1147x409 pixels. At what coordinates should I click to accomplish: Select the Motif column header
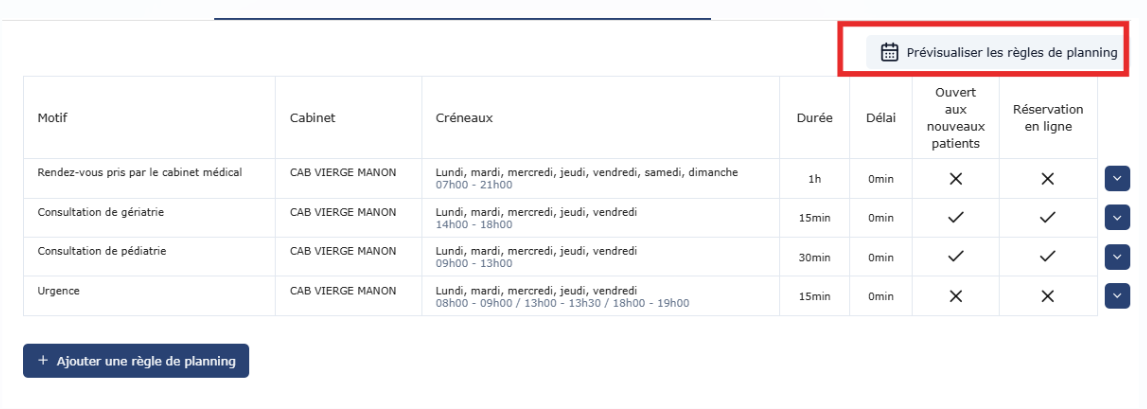[50, 118]
